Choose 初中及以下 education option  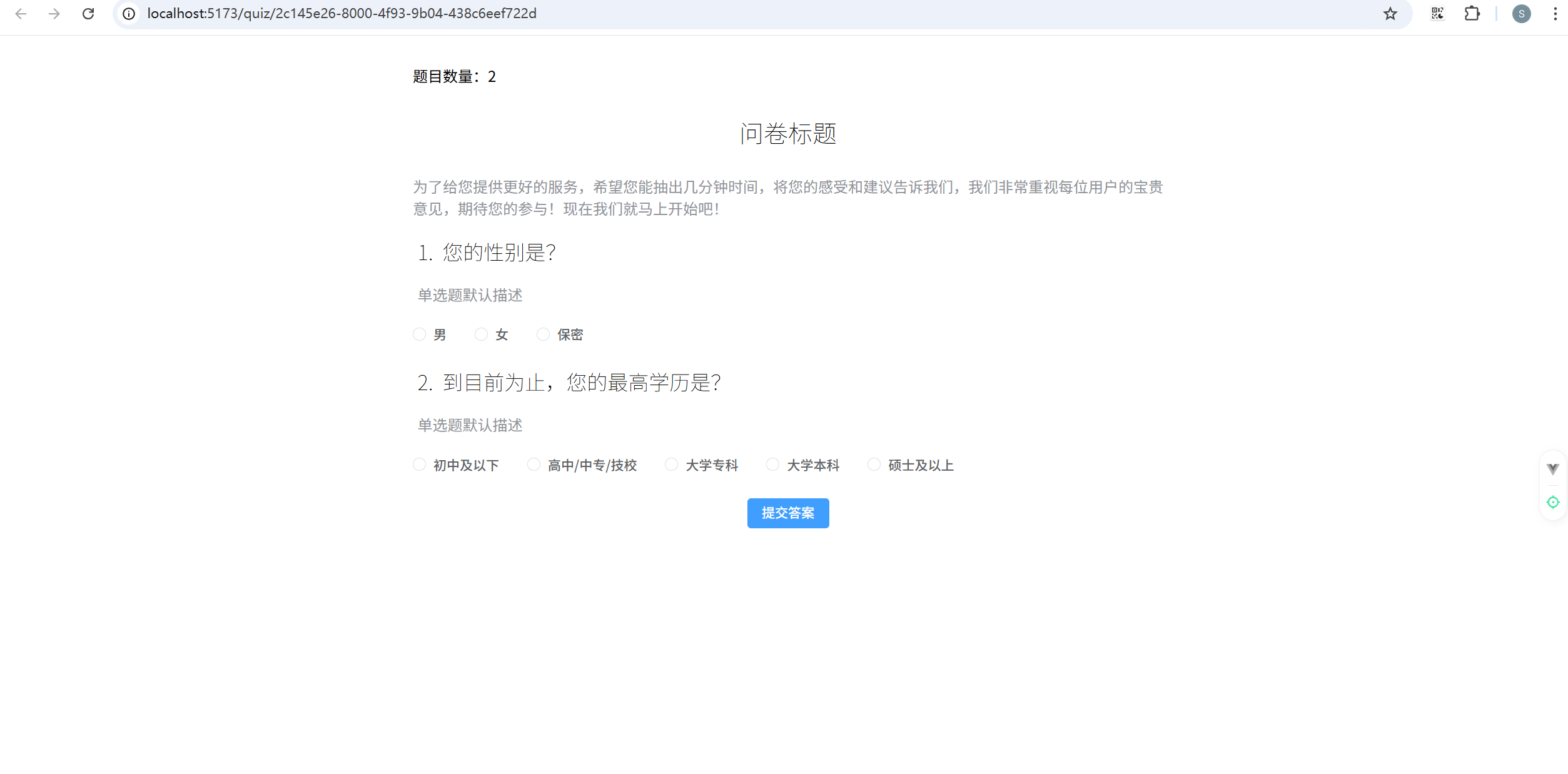pyautogui.click(x=420, y=465)
